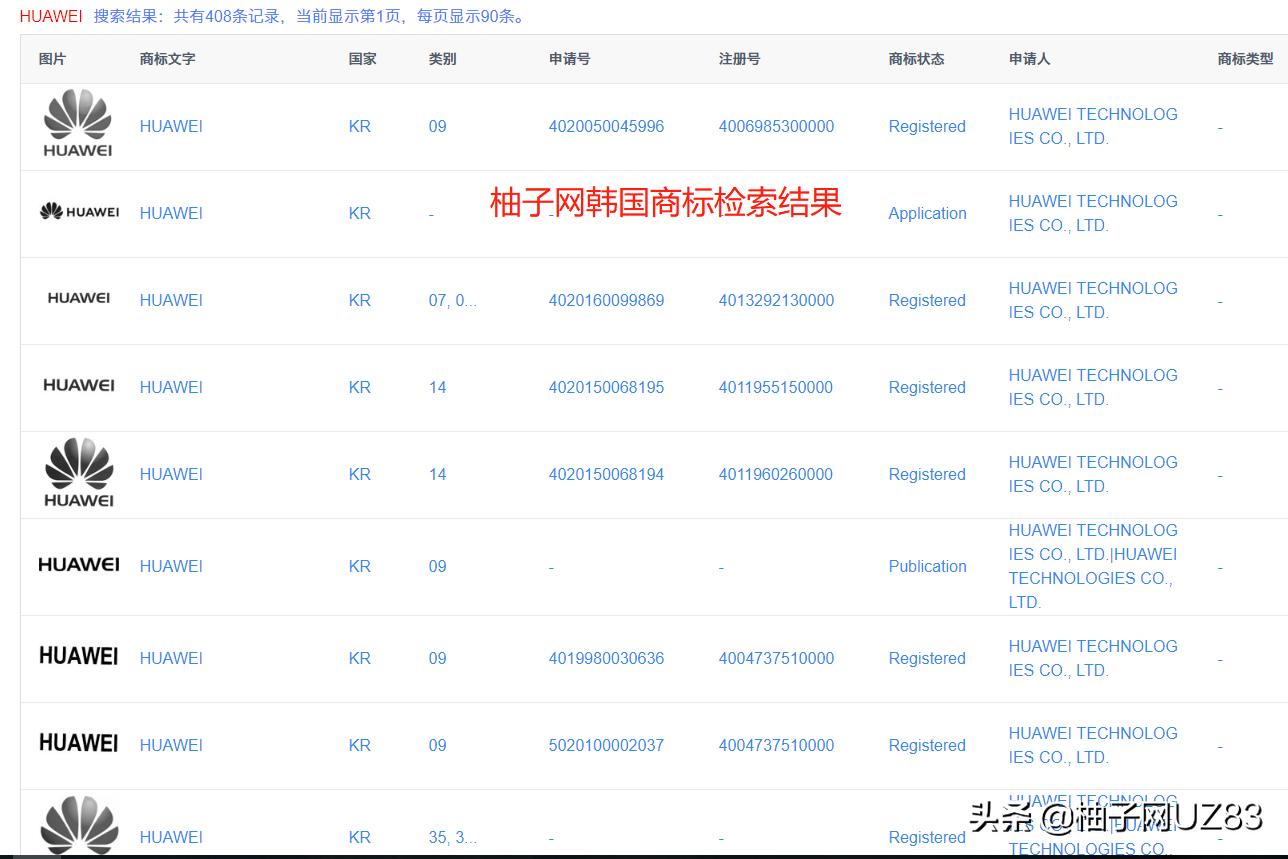Screen dimensions: 1288x859
Task: Click the 申请号 column header
Action: pos(569,59)
